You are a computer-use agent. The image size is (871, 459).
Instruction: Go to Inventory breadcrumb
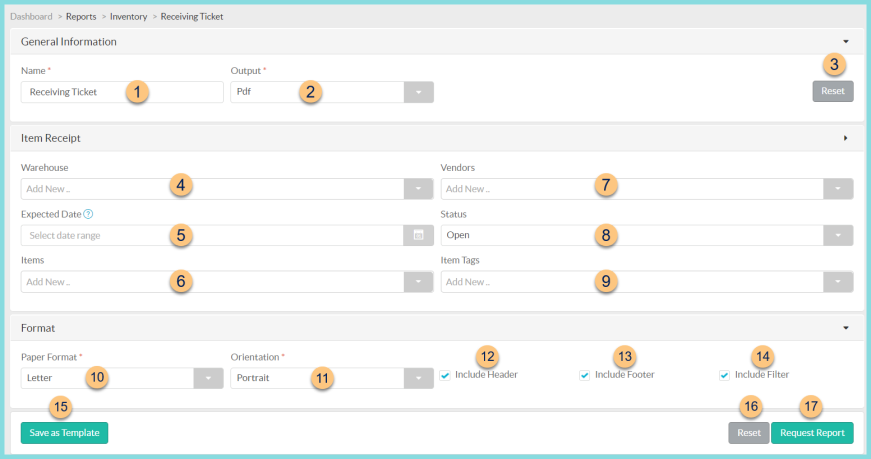[128, 17]
